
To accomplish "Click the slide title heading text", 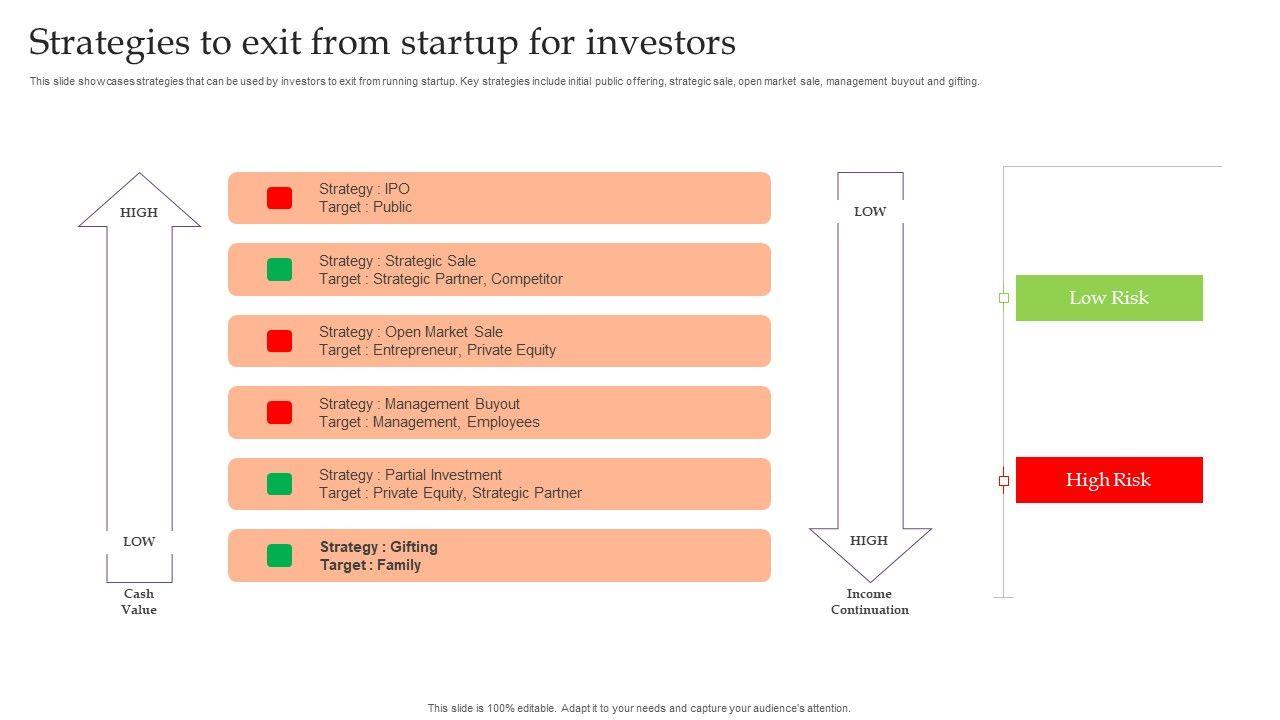I will (382, 43).
